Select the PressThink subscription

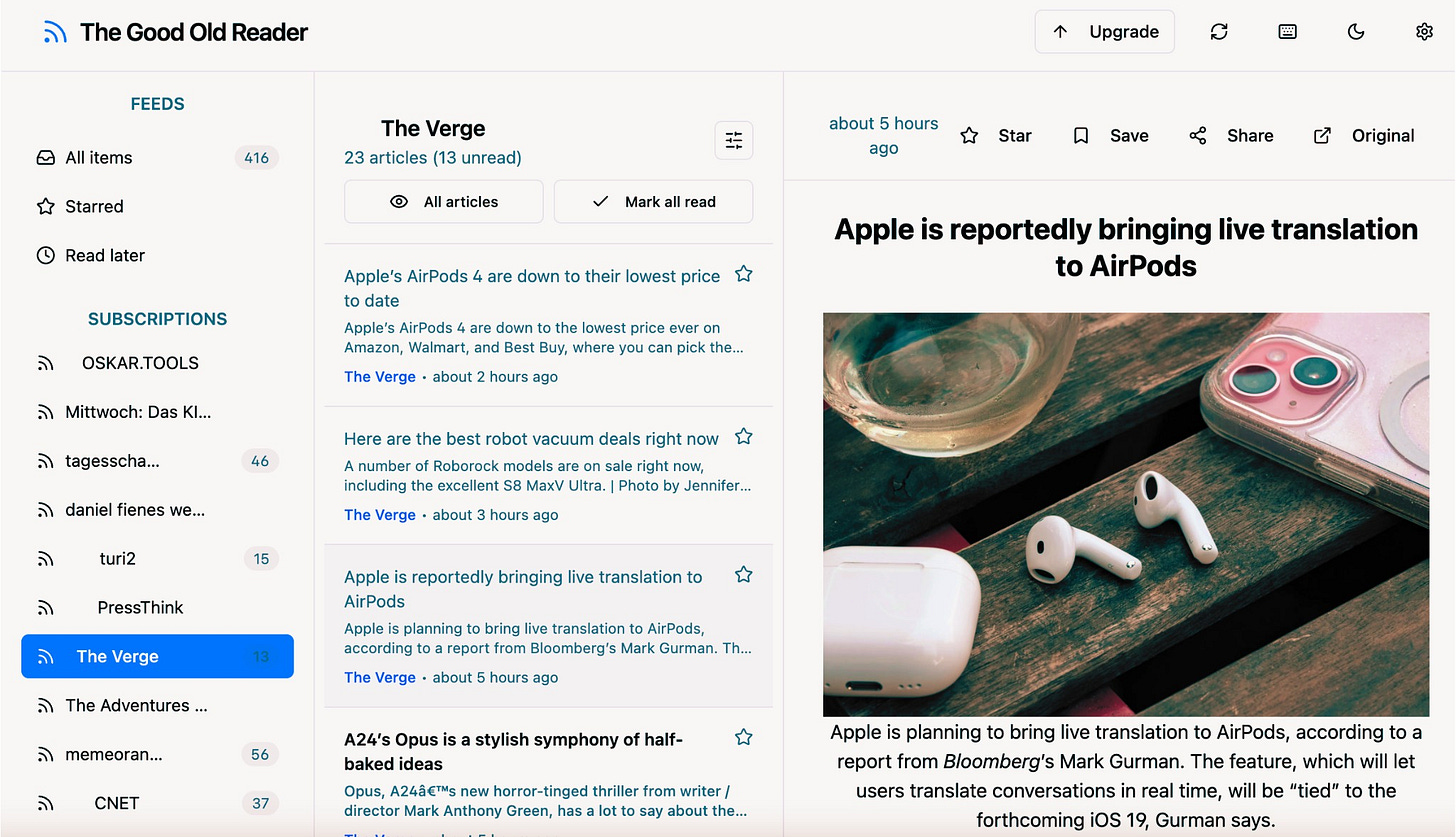click(157, 608)
